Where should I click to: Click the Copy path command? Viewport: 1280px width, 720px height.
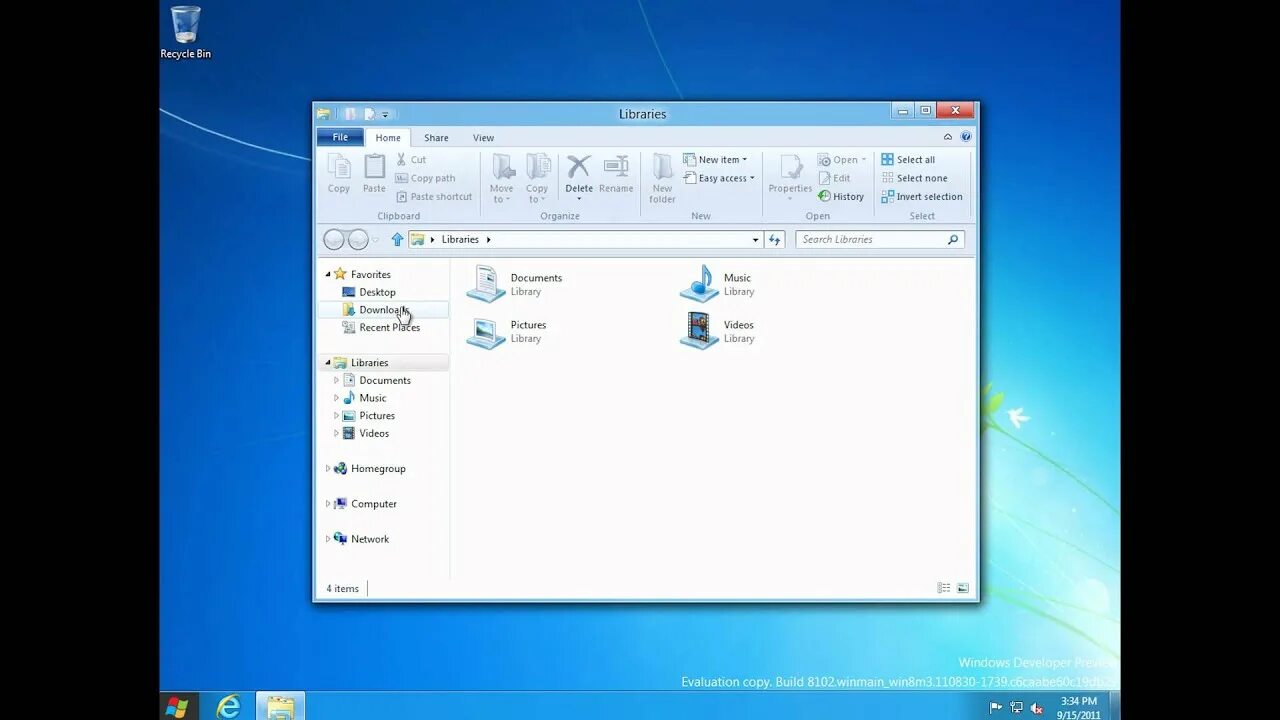pyautogui.click(x=425, y=178)
